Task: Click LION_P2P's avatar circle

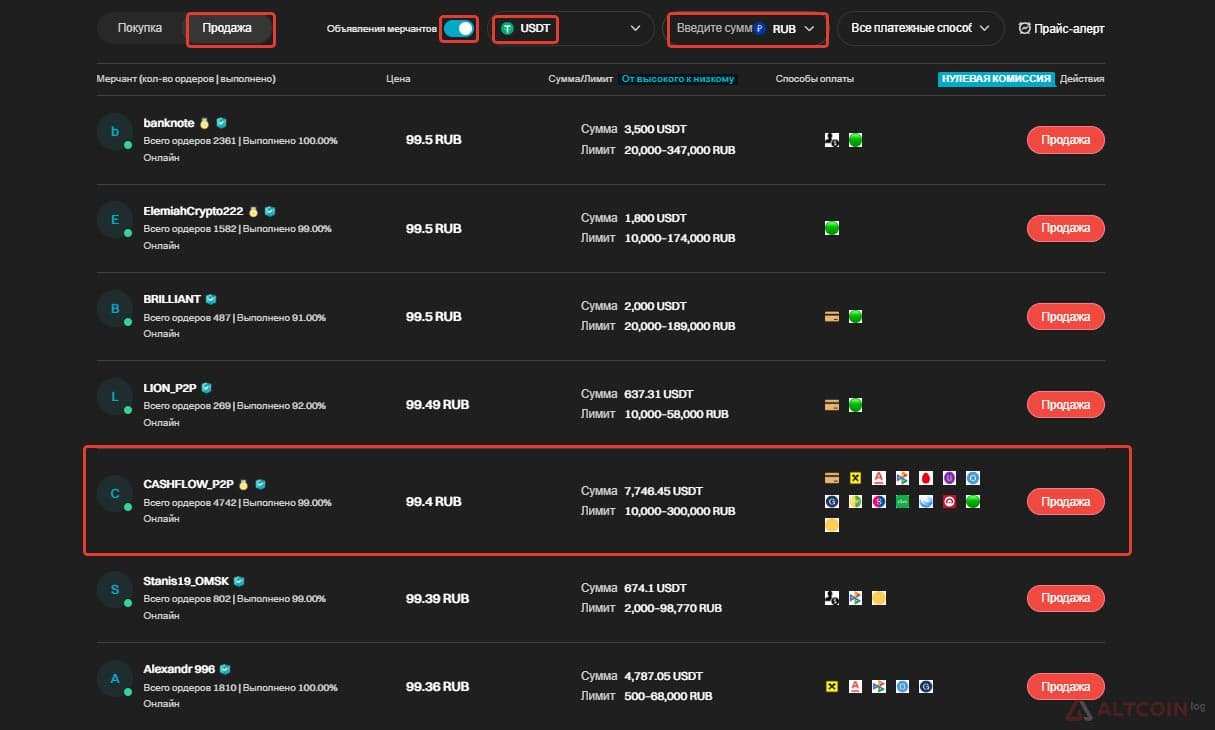Action: [x=115, y=397]
